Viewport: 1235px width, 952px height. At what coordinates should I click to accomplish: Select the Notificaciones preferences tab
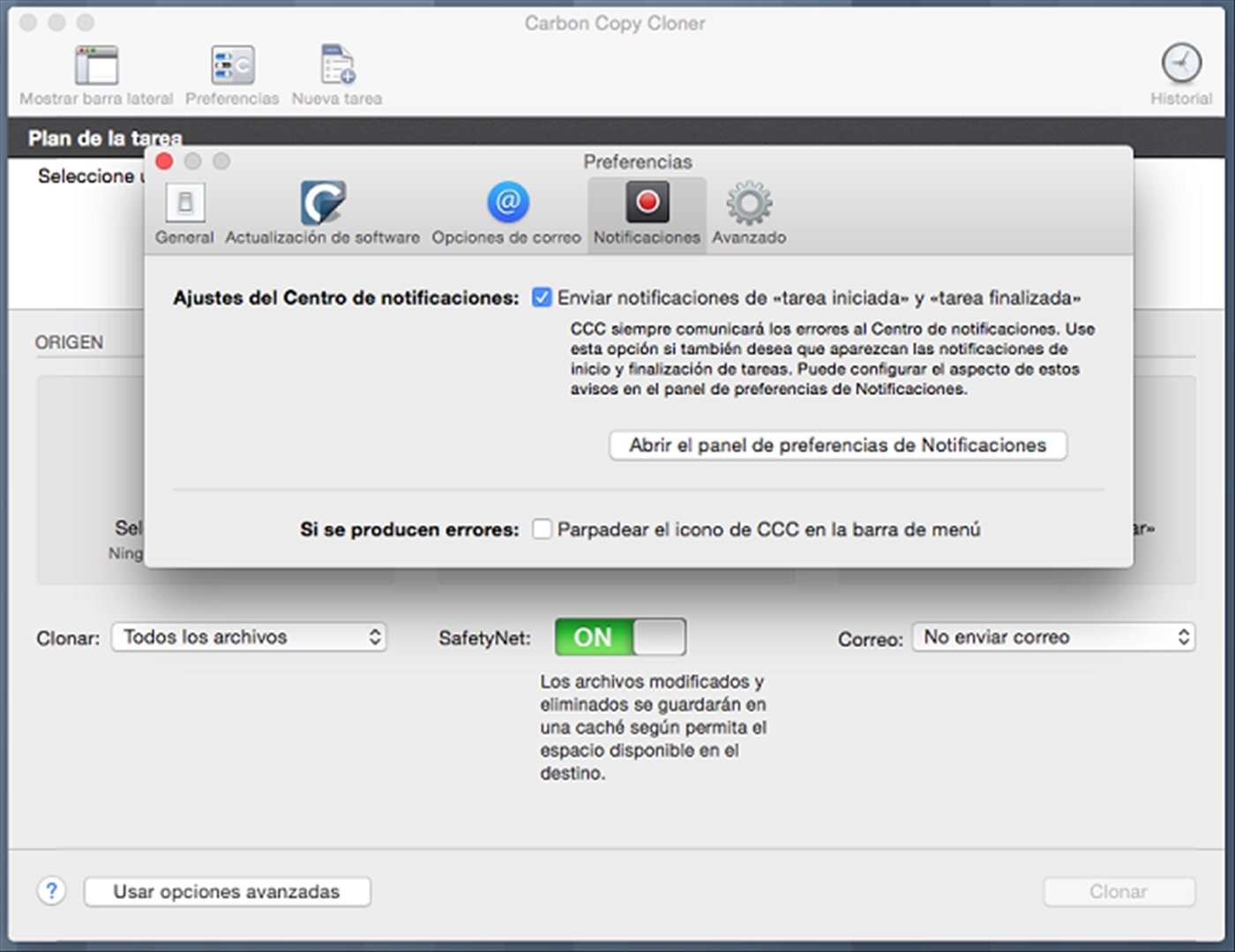pyautogui.click(x=647, y=204)
